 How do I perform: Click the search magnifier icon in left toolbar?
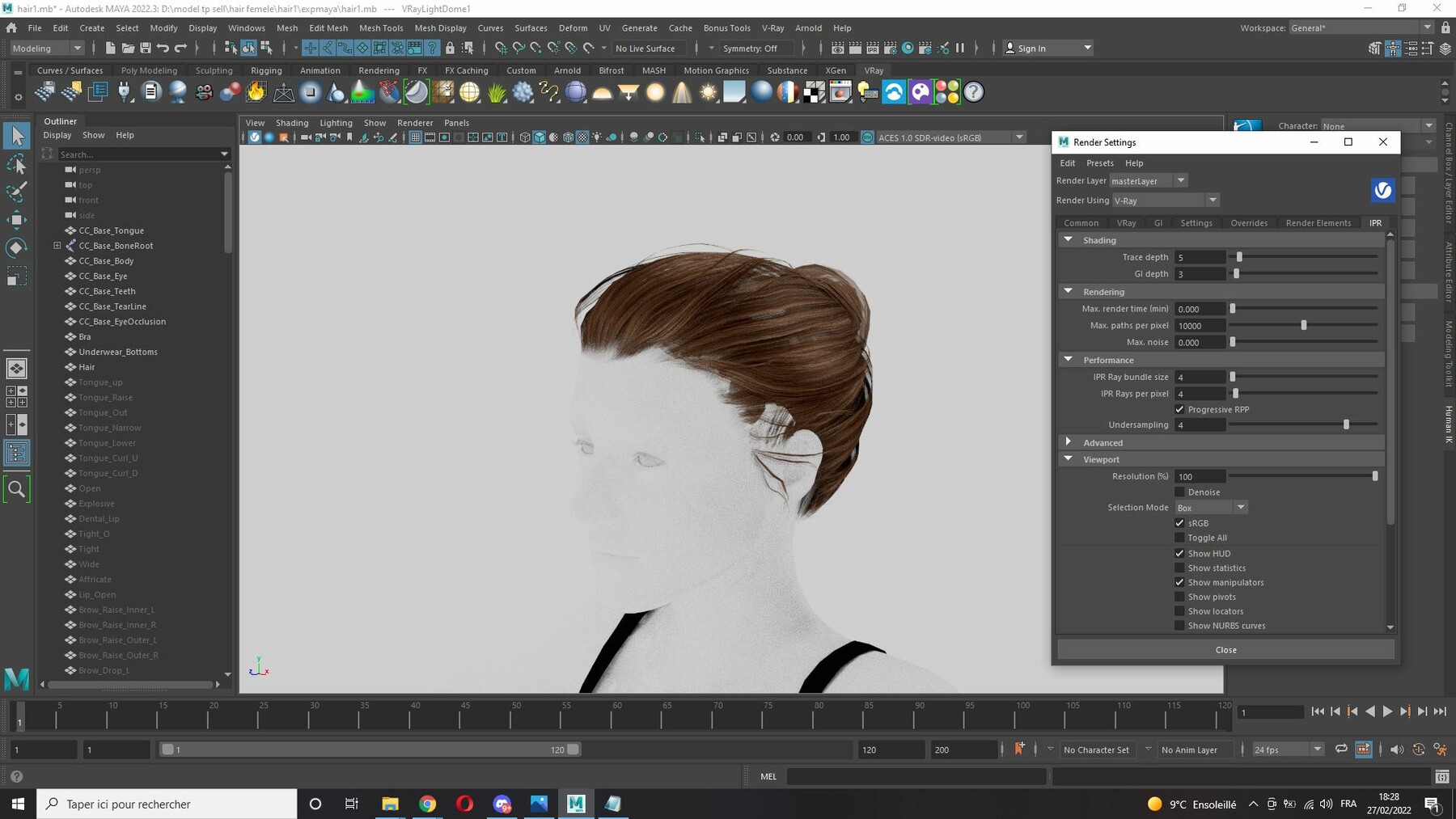pos(16,488)
